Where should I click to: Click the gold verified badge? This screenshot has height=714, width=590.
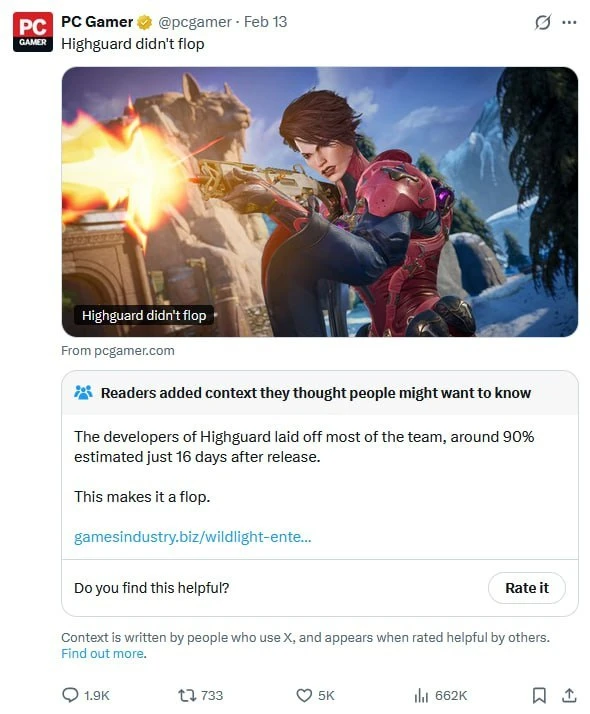pyautogui.click(x=145, y=22)
